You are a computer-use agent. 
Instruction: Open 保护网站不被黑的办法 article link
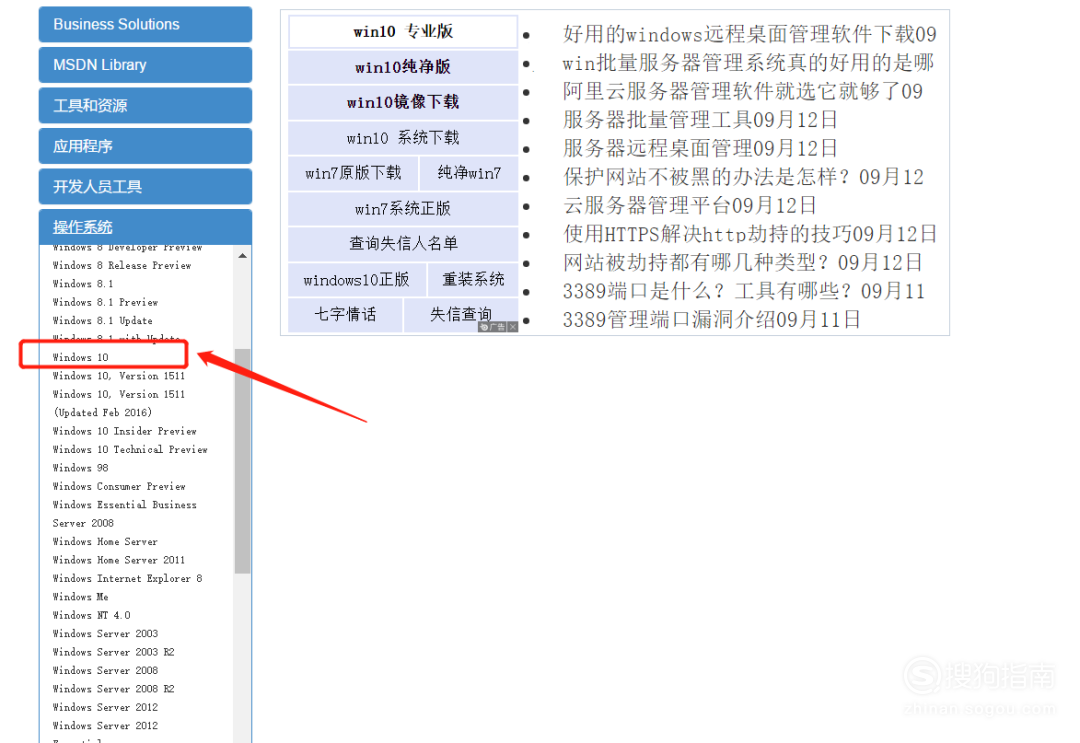[x=743, y=177]
